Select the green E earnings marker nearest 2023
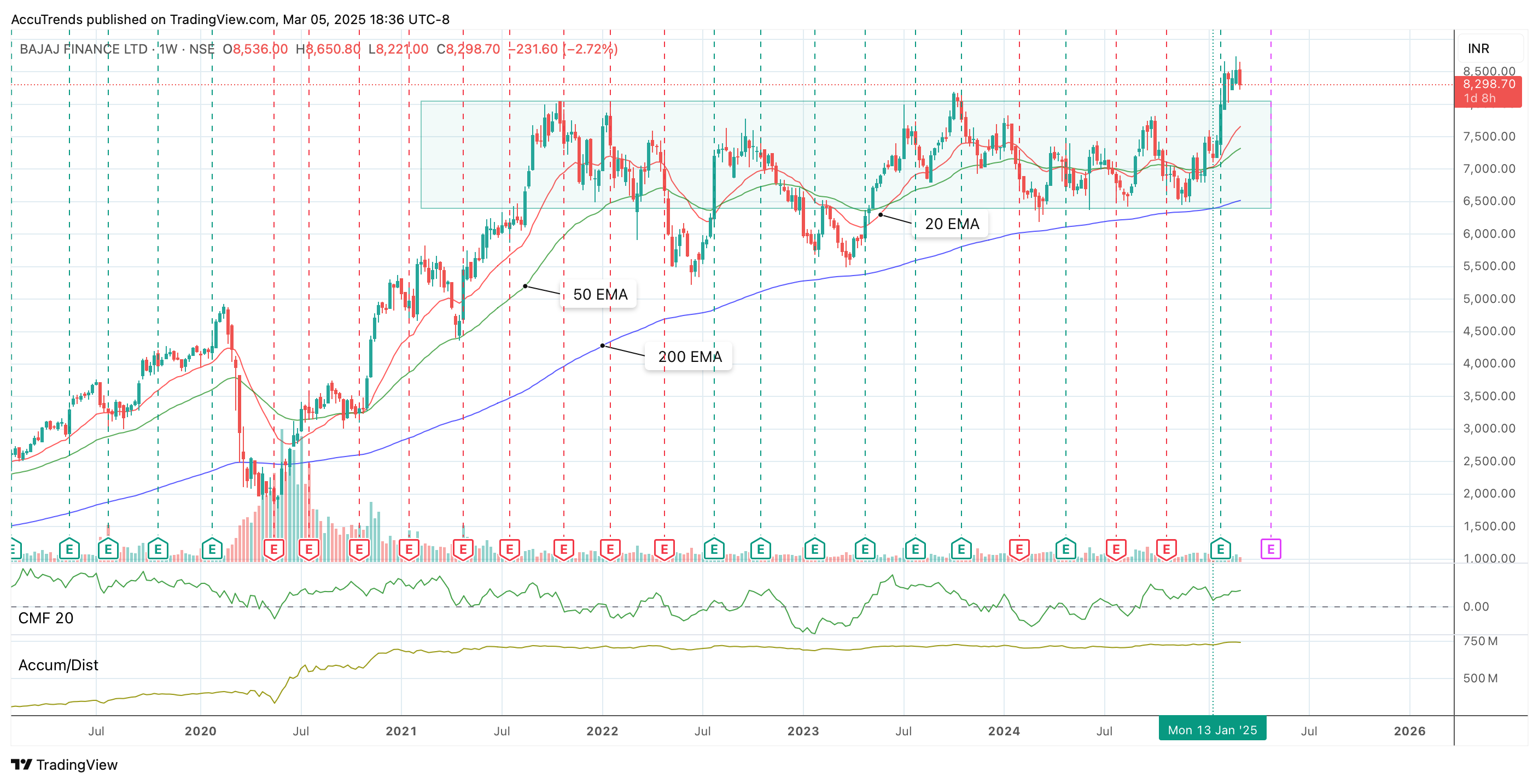The height and width of the screenshot is (784, 1539). (x=814, y=548)
